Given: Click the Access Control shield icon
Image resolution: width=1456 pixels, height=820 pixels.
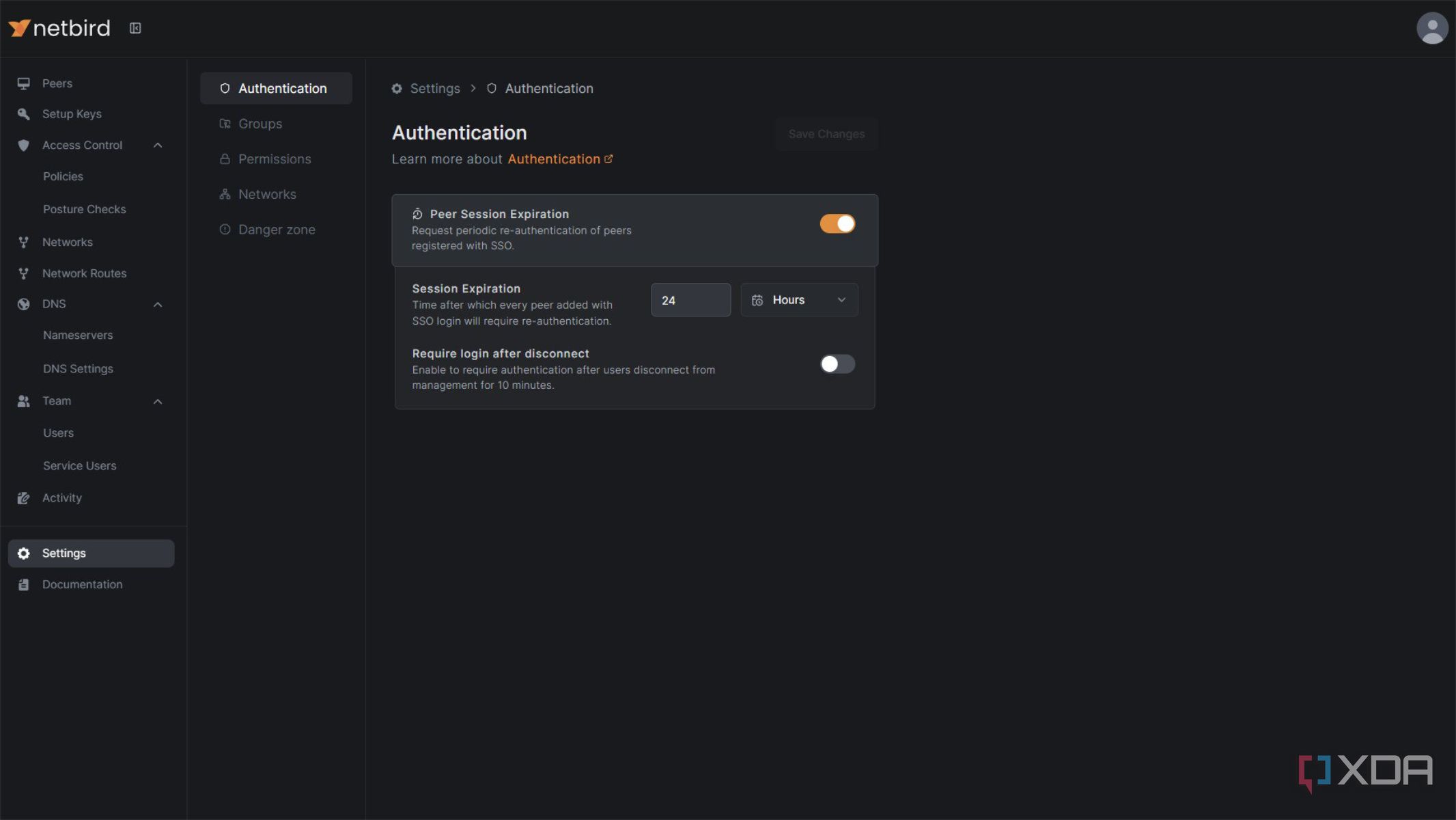Looking at the screenshot, I should pos(23,145).
